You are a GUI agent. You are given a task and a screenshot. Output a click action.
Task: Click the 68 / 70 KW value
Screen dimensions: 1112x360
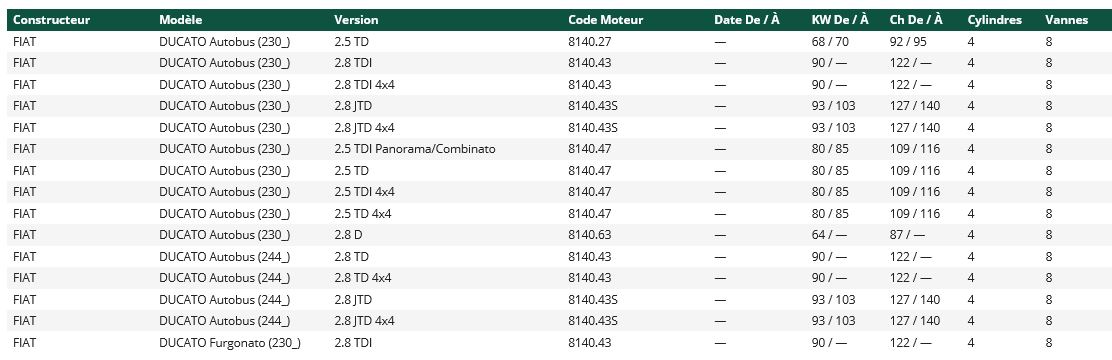830,42
